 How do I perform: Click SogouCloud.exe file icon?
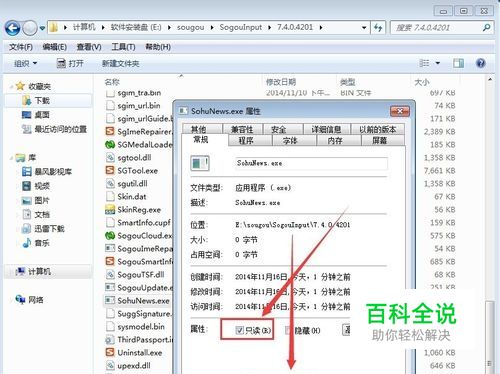pos(110,236)
